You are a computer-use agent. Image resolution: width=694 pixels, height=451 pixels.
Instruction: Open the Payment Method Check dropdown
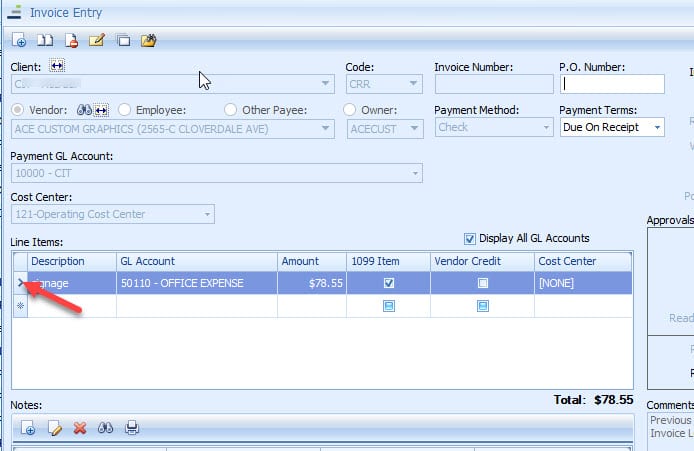click(x=546, y=127)
